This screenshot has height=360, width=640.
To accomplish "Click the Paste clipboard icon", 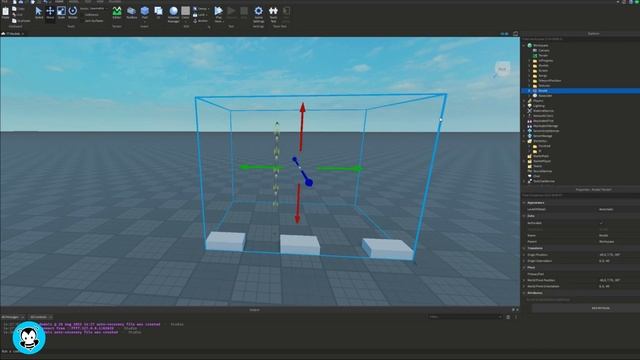I will [5, 11].
